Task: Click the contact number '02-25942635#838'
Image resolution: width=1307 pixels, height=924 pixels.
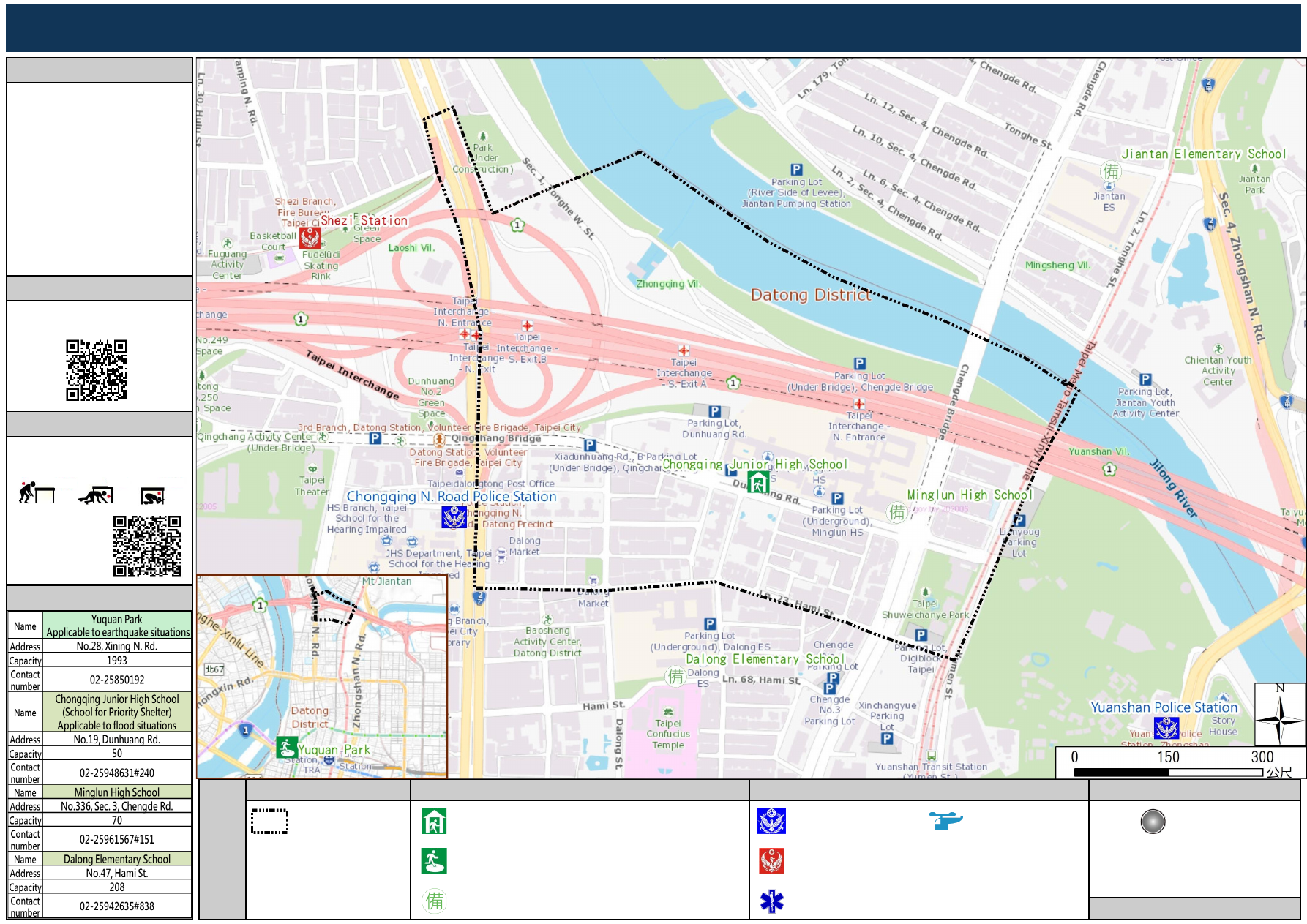Action: [x=117, y=906]
